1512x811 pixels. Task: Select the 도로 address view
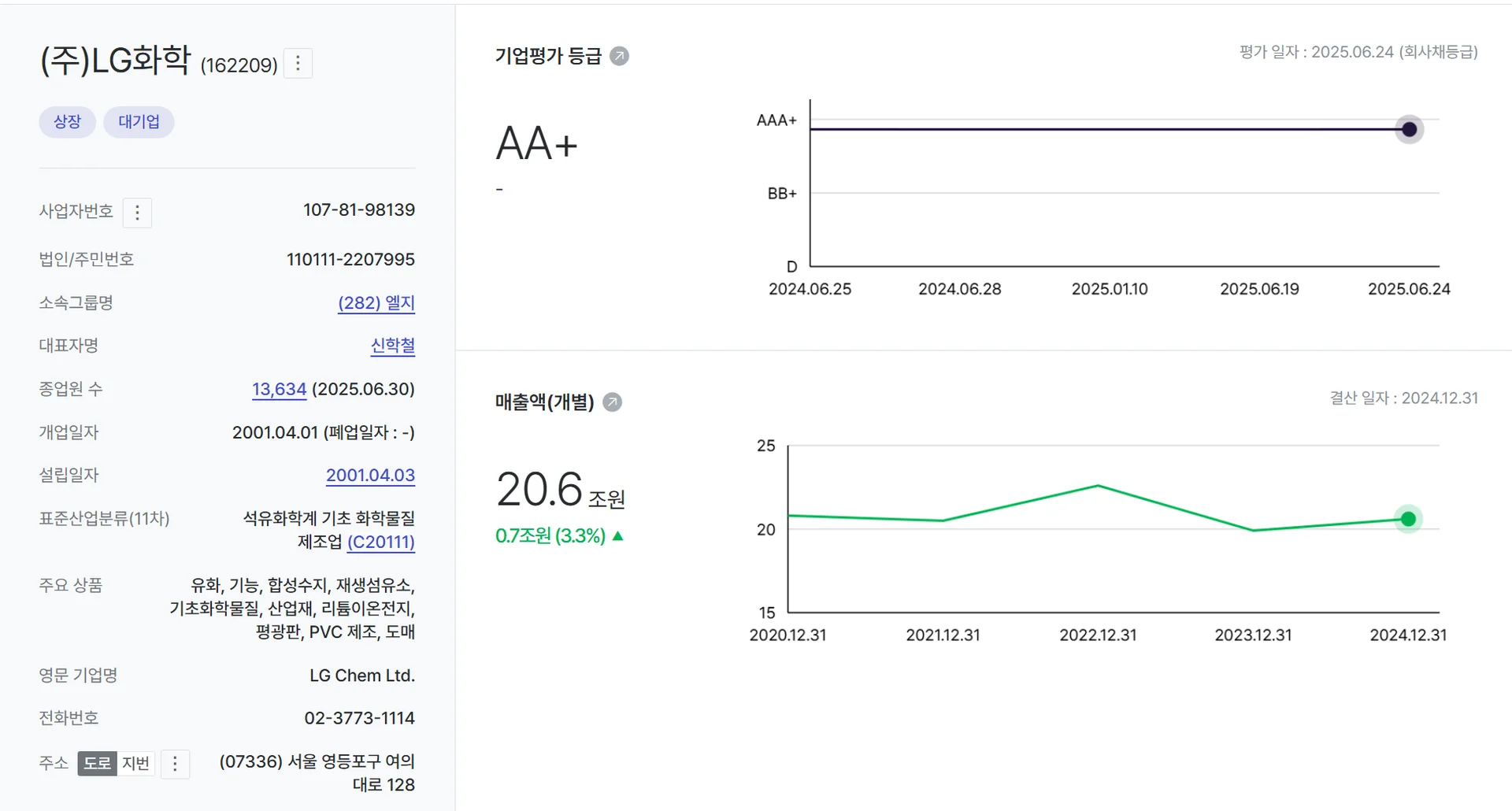(96, 763)
